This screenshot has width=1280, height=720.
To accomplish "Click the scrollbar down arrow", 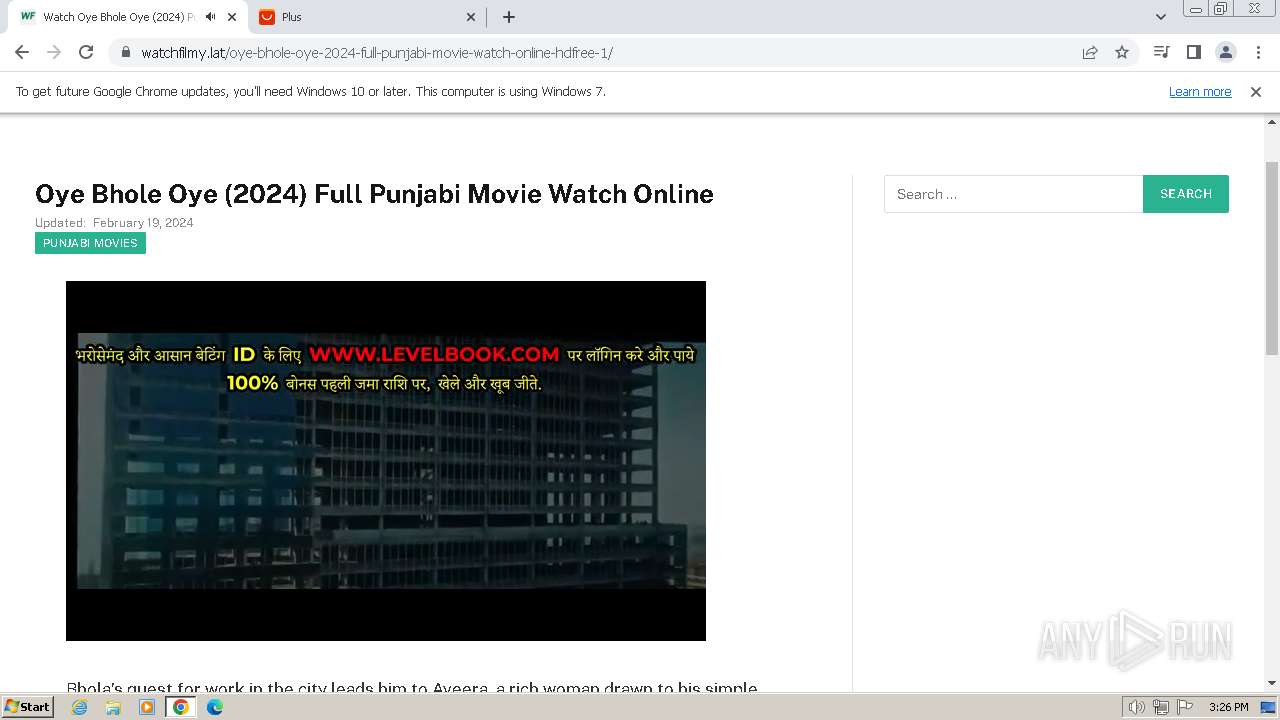I will point(1272,683).
